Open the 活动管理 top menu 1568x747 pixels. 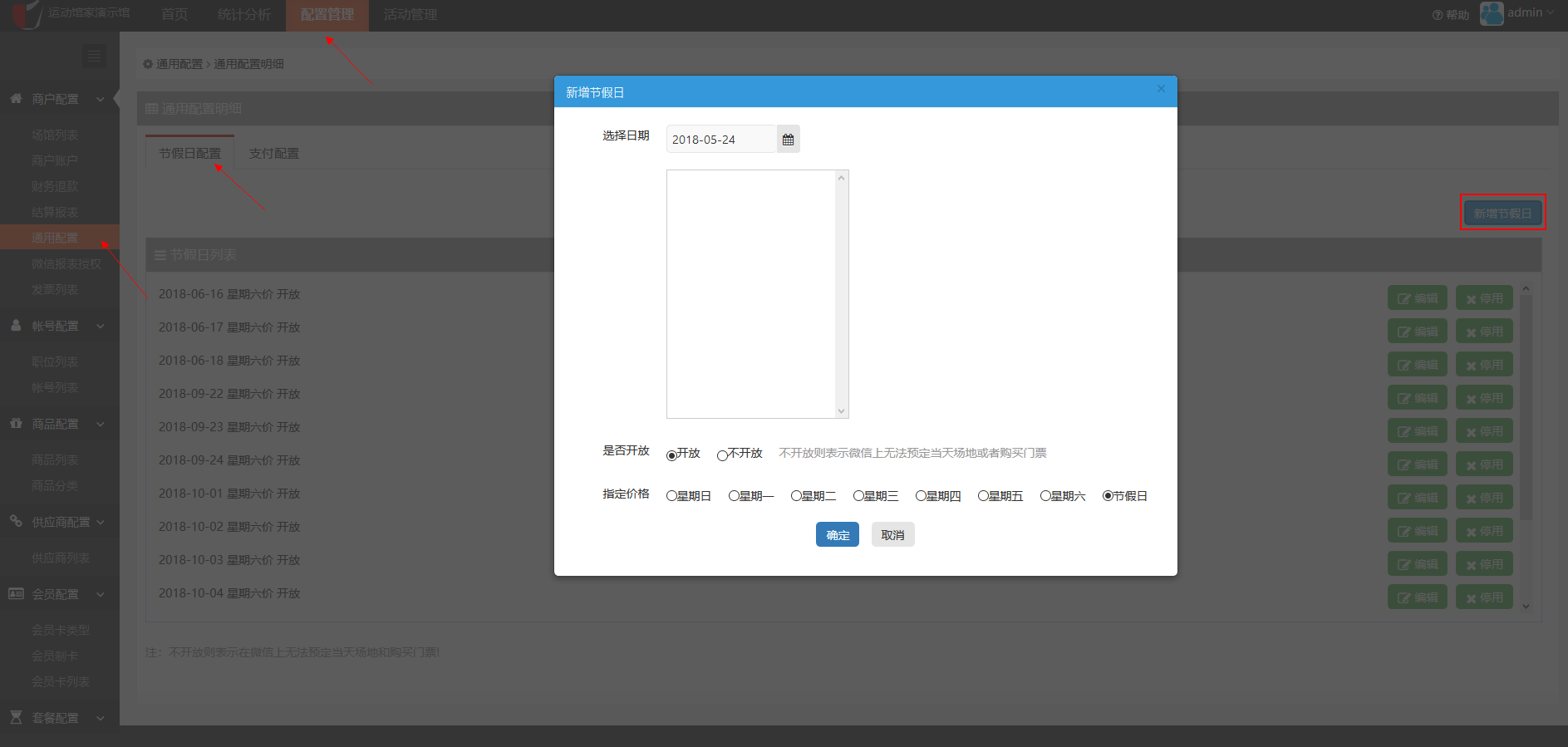point(410,15)
